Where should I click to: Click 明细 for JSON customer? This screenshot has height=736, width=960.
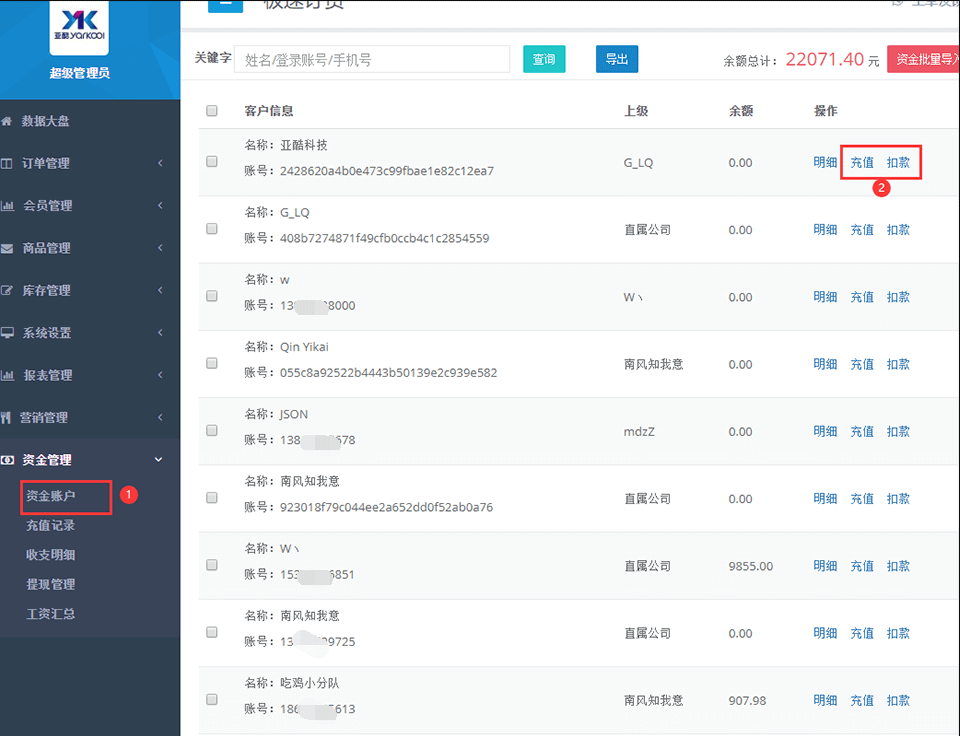[x=825, y=431]
